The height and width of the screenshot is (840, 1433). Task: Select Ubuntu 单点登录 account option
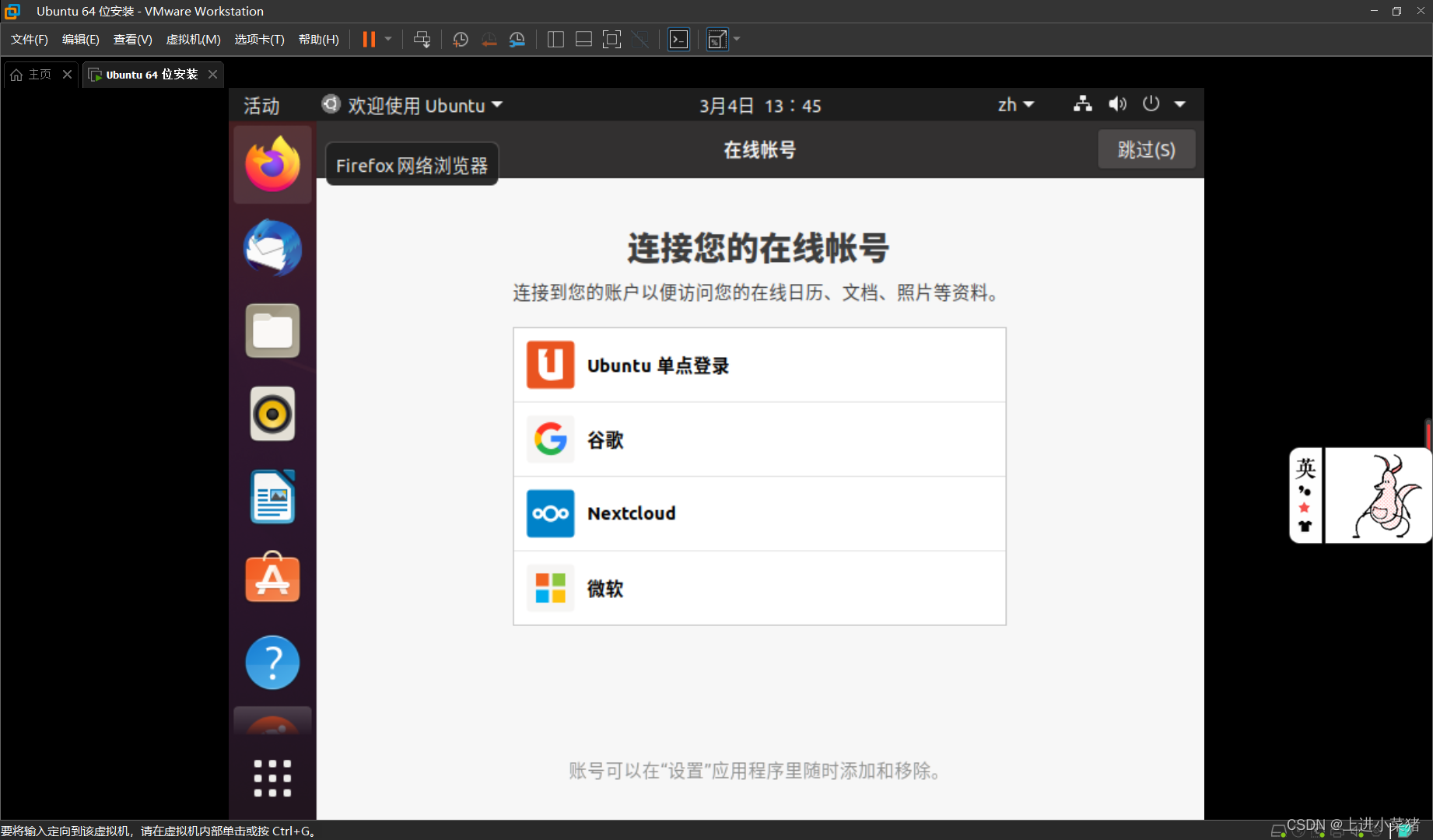click(759, 365)
